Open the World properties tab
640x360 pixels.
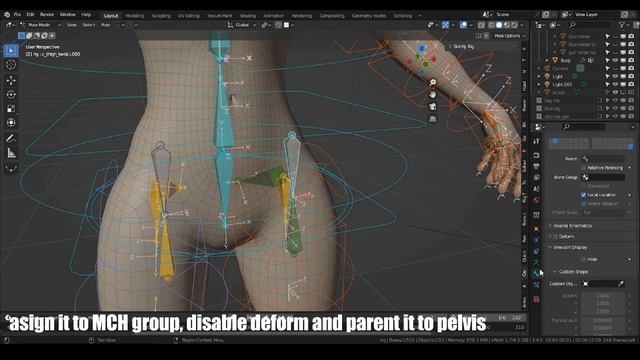[x=536, y=200]
